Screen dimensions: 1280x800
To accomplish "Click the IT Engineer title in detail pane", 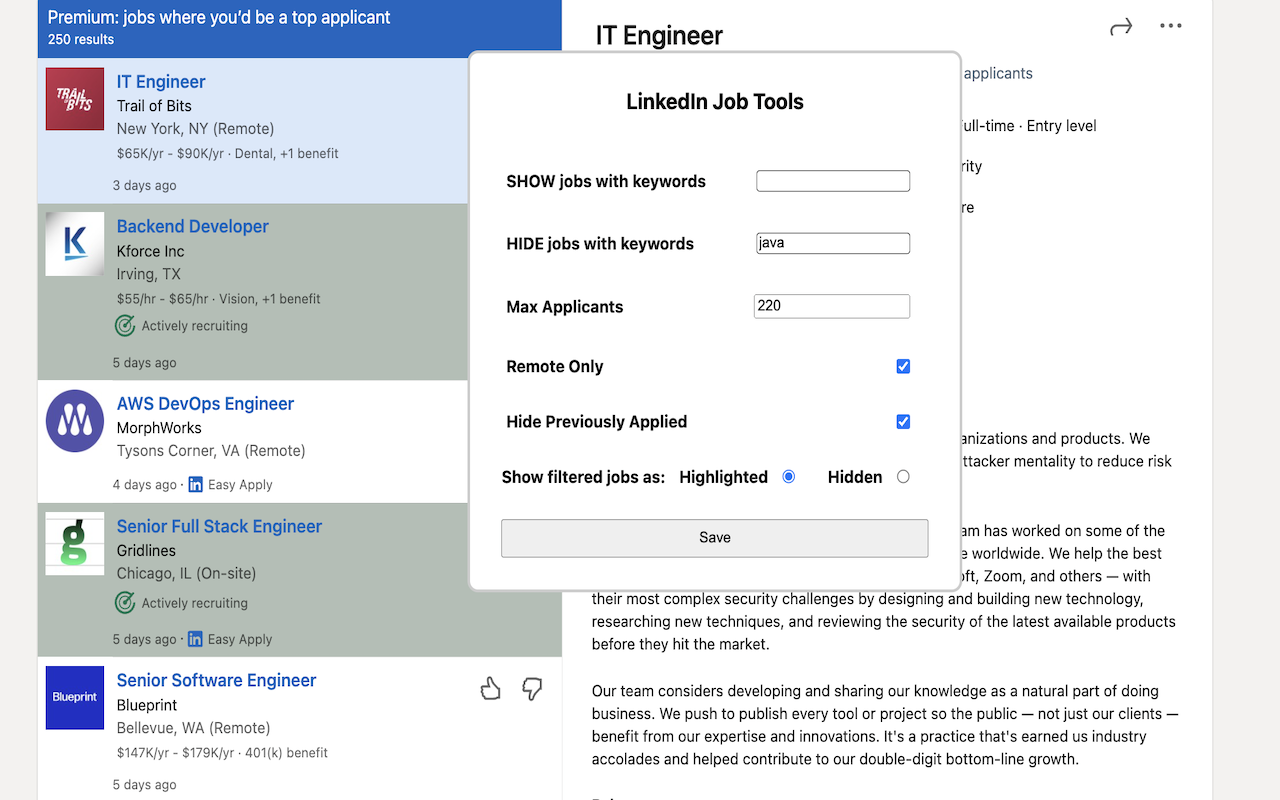I will coord(659,35).
